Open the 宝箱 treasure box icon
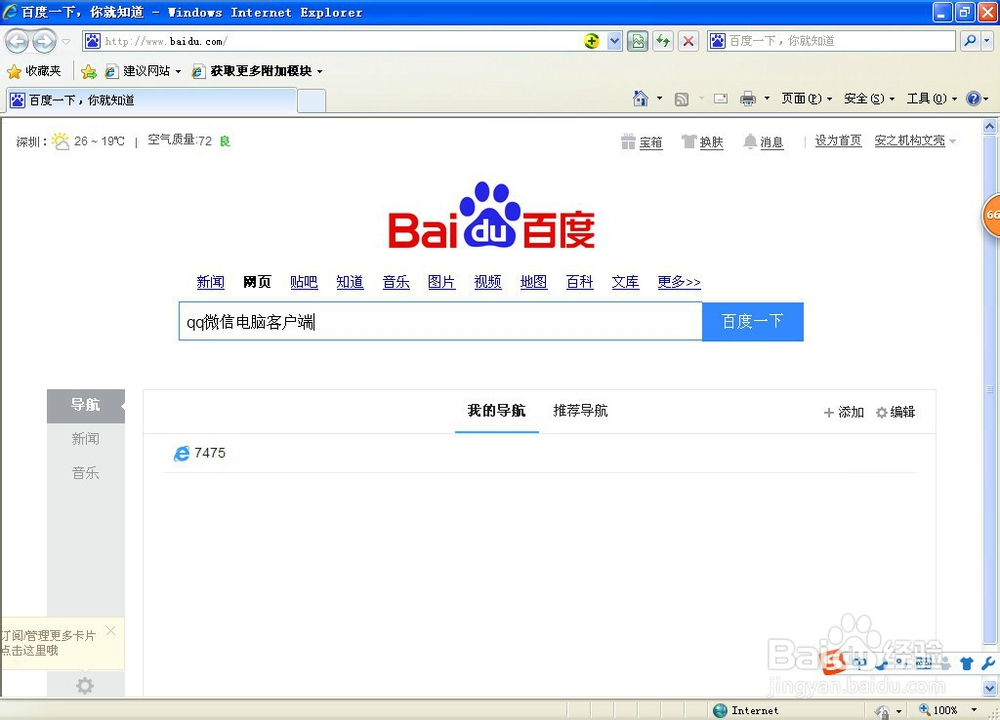 (x=640, y=142)
